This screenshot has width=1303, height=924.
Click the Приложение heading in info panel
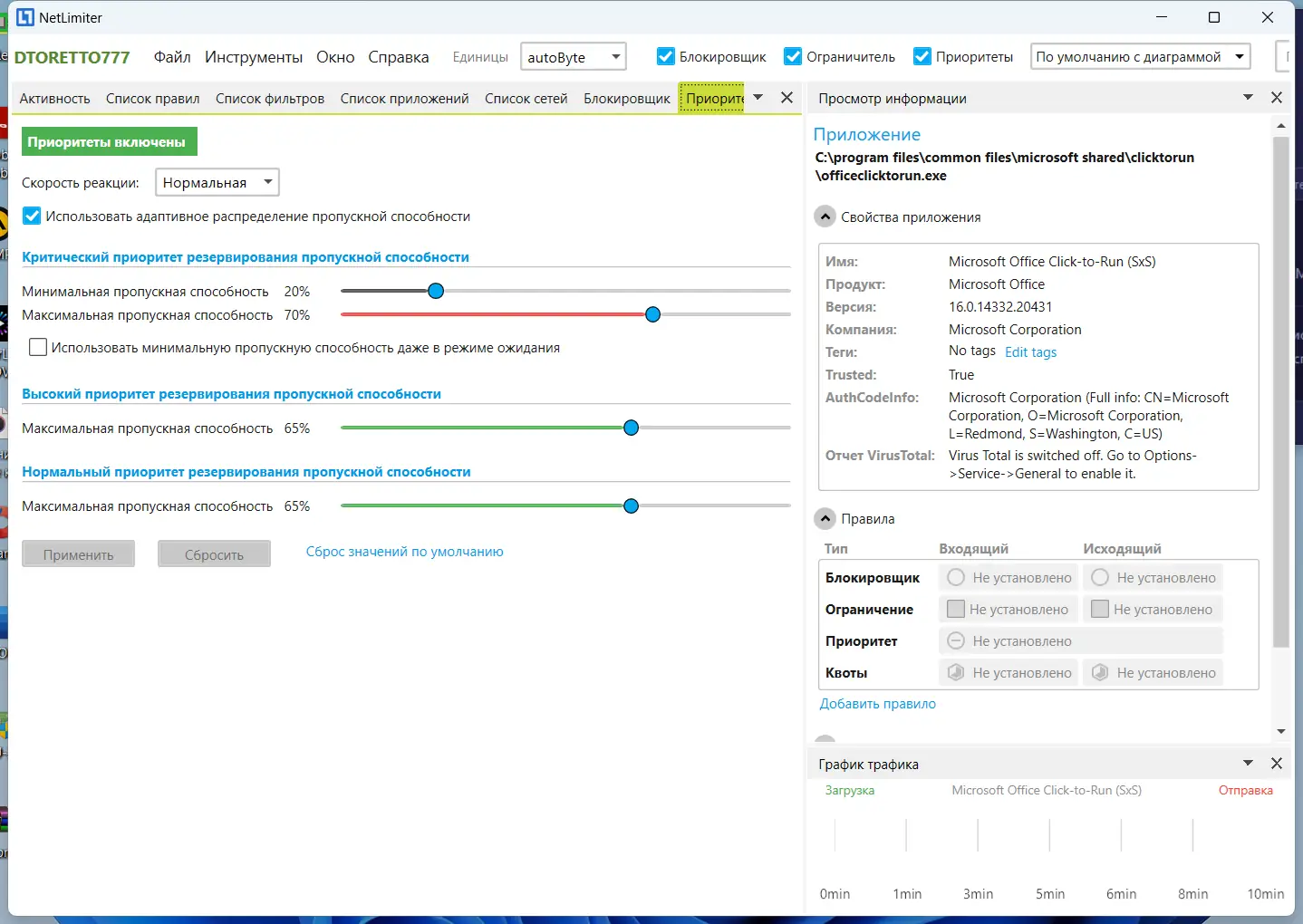pos(867,134)
